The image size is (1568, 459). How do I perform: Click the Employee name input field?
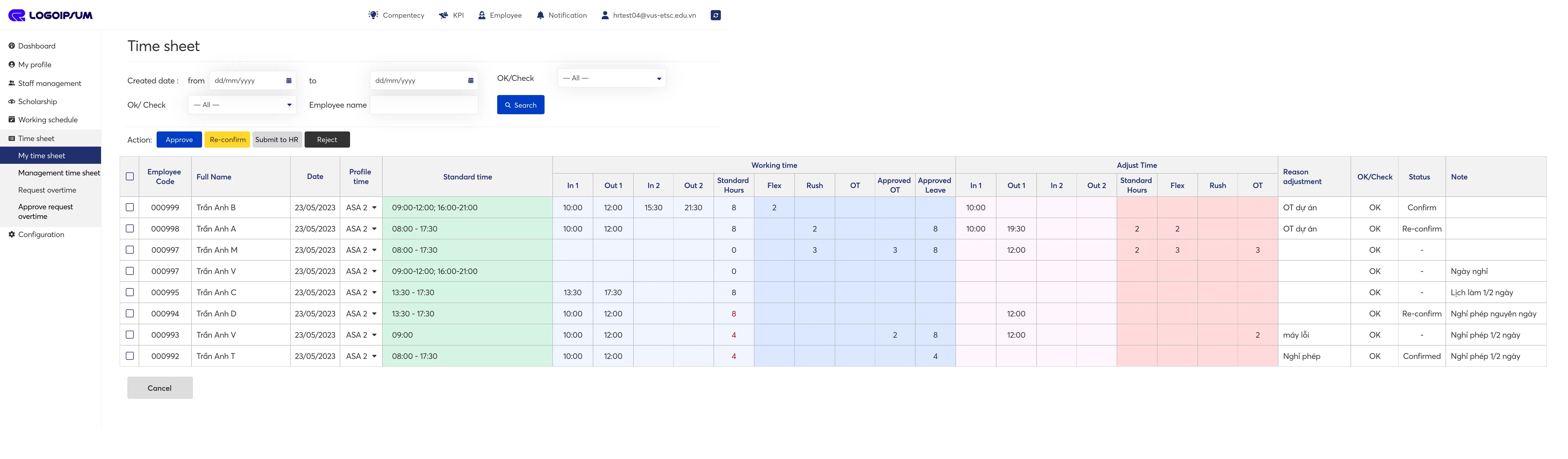click(x=424, y=105)
